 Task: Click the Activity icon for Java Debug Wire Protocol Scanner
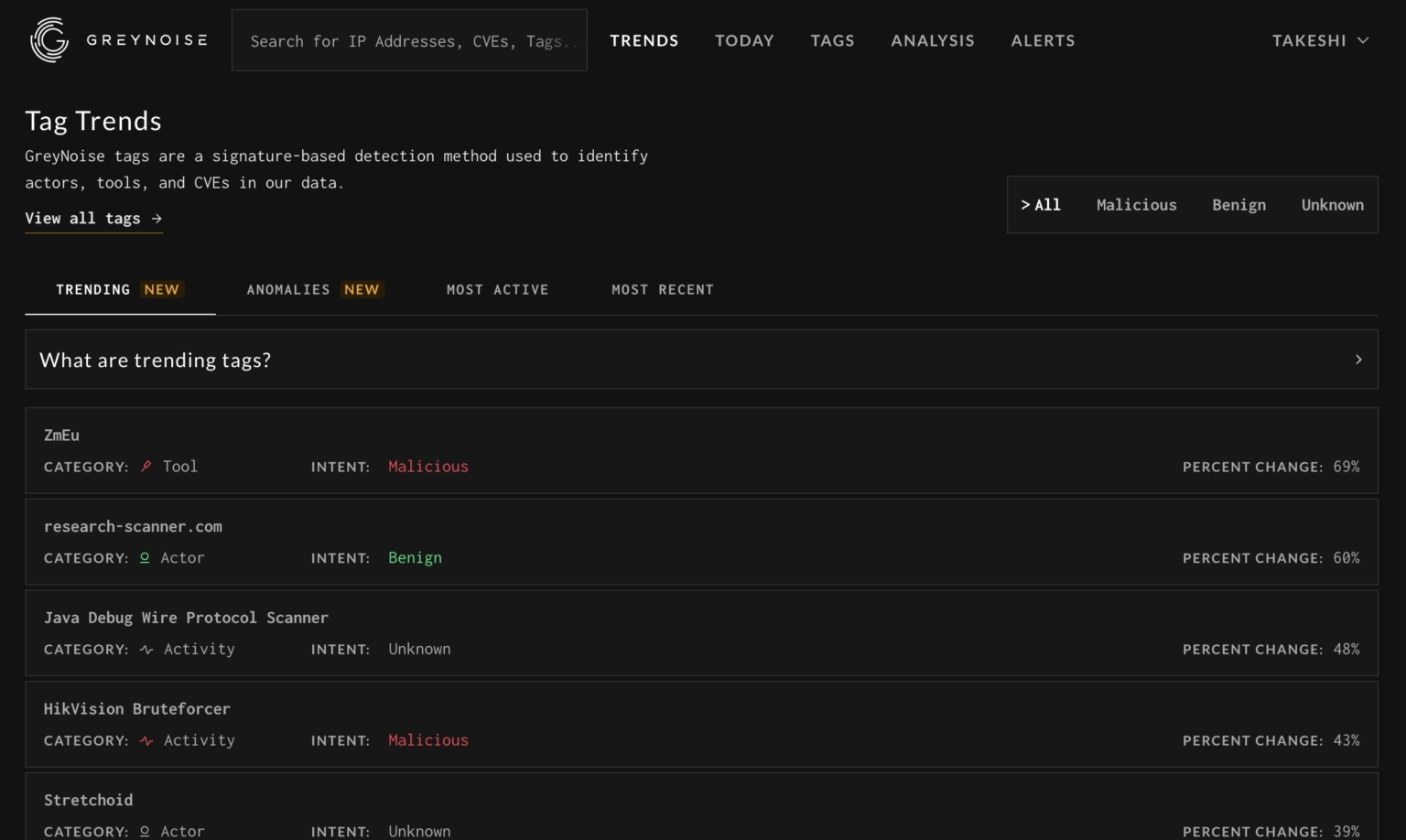coord(146,649)
